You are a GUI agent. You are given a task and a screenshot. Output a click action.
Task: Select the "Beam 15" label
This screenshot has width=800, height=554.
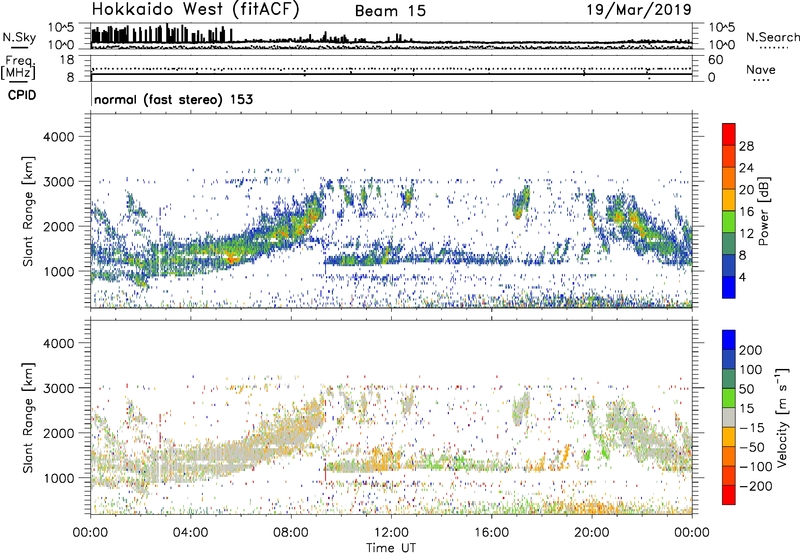[x=390, y=11]
